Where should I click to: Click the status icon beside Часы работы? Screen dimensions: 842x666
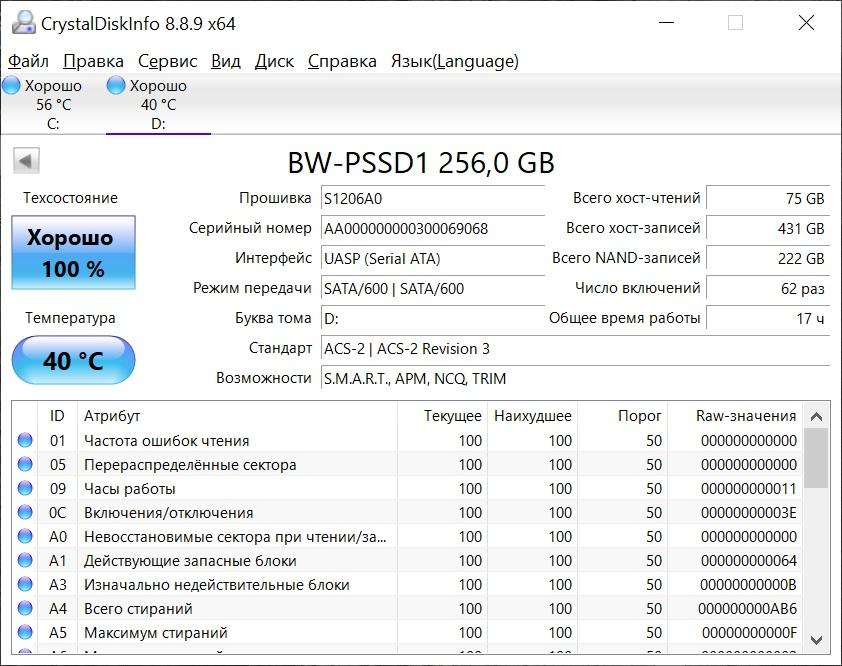pyautogui.click(x=25, y=489)
